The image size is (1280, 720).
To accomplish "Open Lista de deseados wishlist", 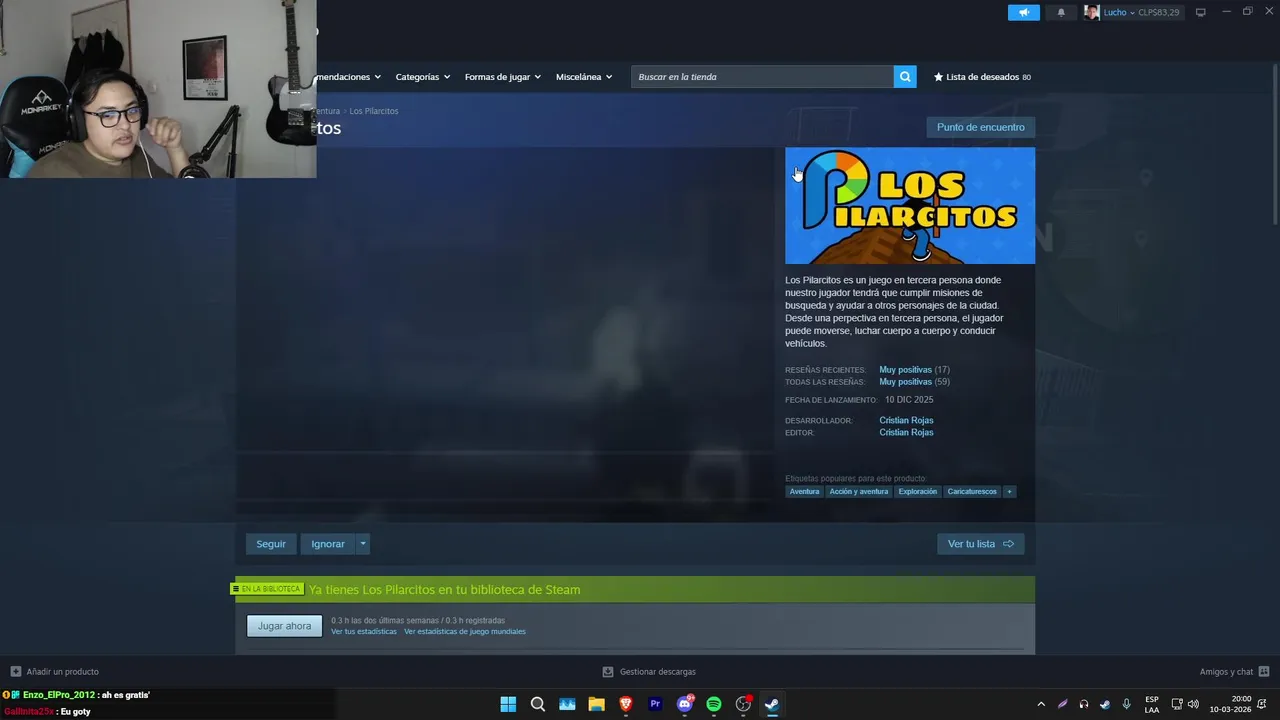I will click(982, 77).
